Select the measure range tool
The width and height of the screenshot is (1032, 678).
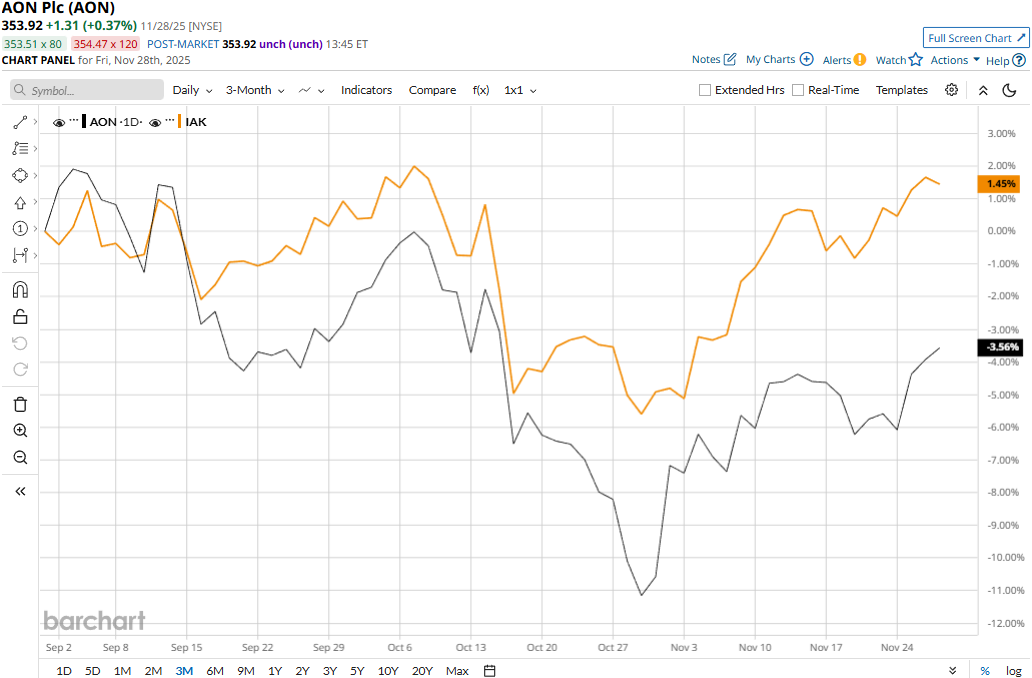[x=20, y=255]
